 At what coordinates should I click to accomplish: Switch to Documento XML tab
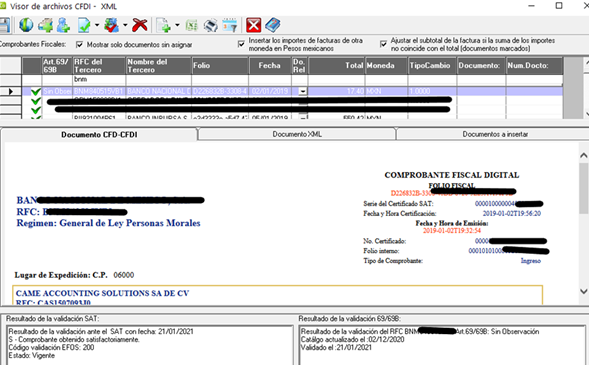click(297, 134)
